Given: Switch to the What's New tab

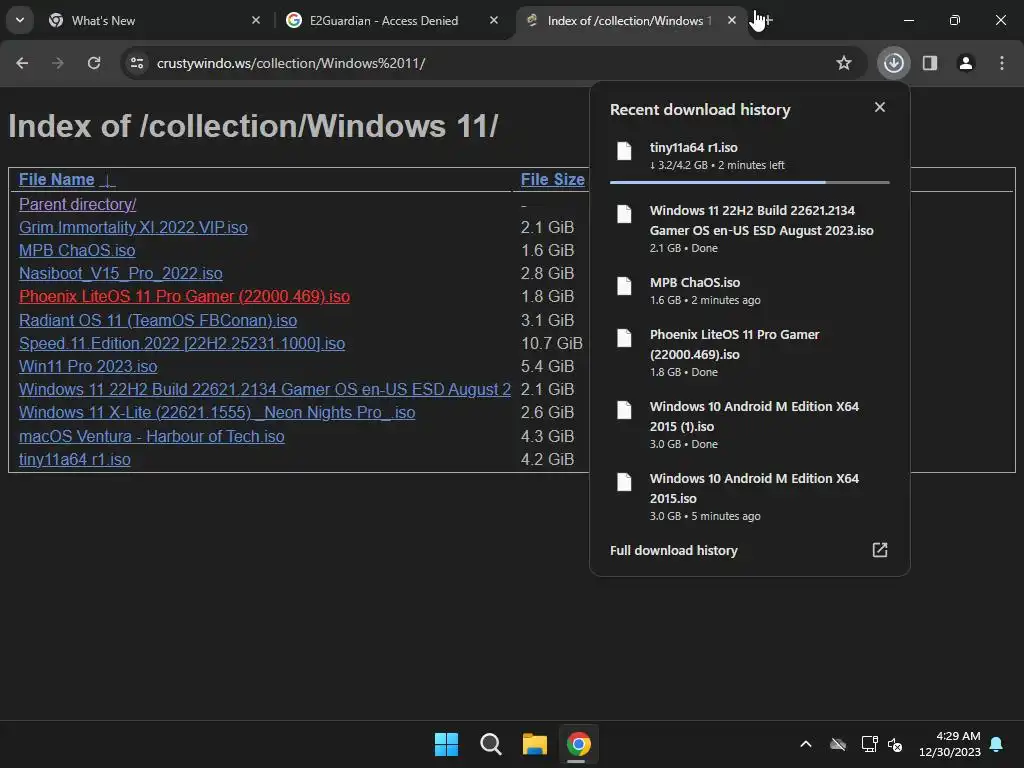Looking at the screenshot, I should pyautogui.click(x=153, y=20).
